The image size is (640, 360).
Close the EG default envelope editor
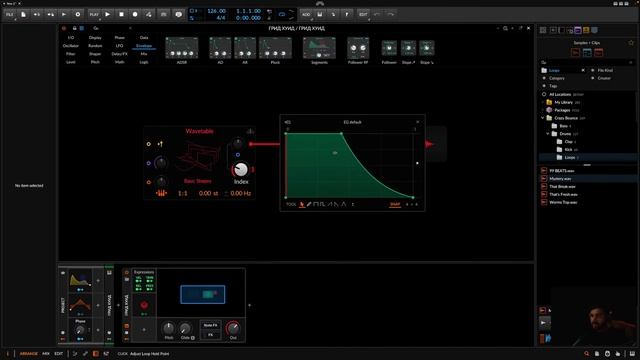[417, 122]
